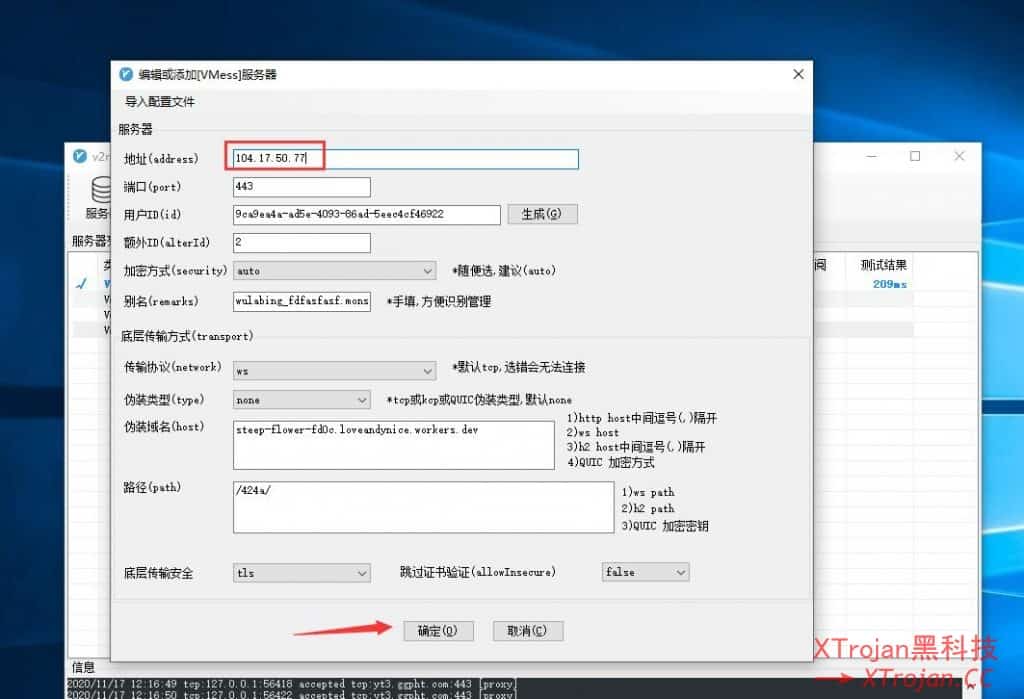Click inside the 地址(address) input field

click(x=400, y=158)
